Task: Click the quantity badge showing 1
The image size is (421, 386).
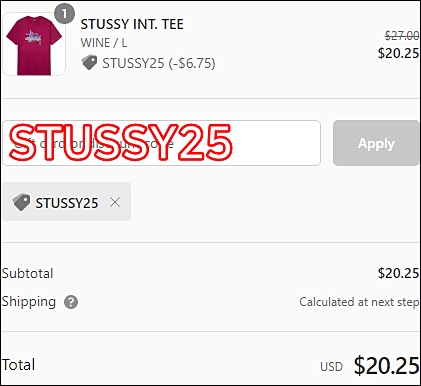Action: click(64, 14)
